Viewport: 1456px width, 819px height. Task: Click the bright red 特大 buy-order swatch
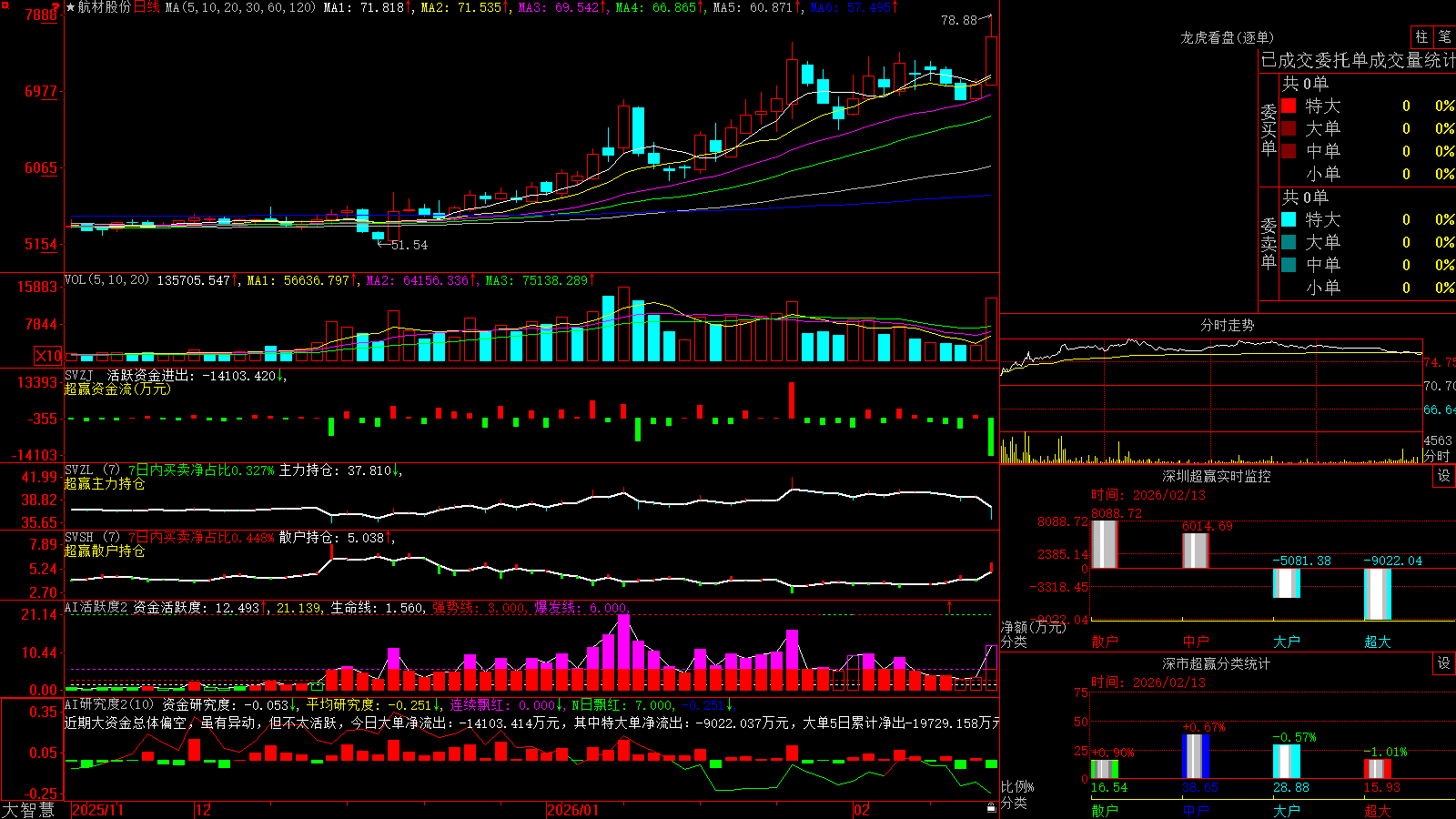pos(1289,106)
